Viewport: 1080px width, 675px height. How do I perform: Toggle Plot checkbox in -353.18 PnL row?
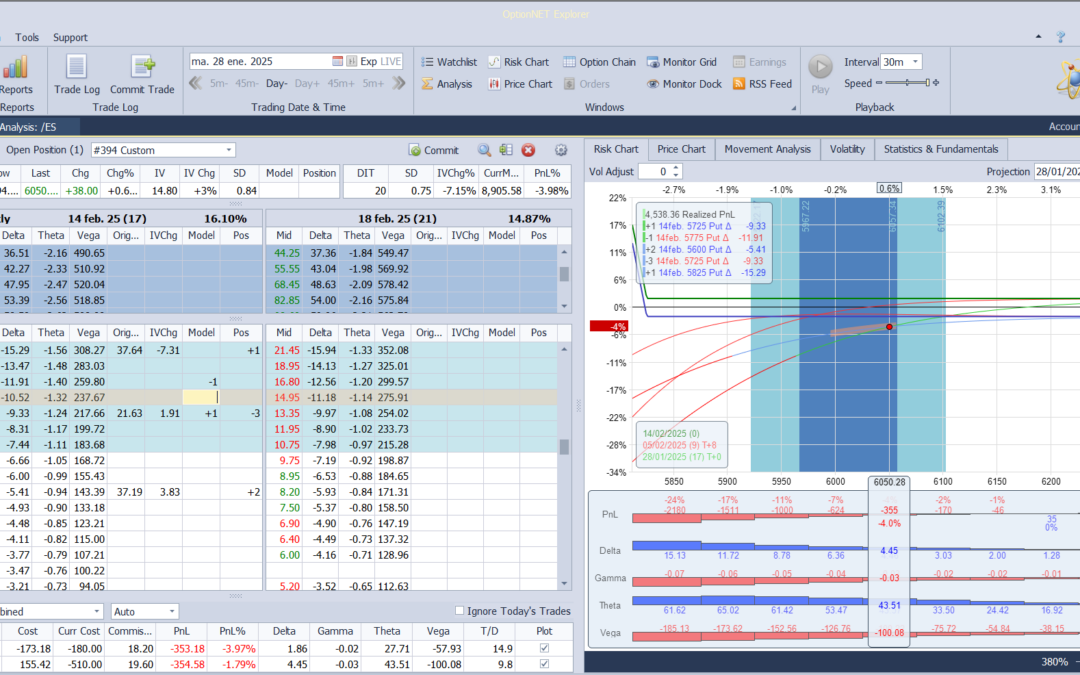544,648
